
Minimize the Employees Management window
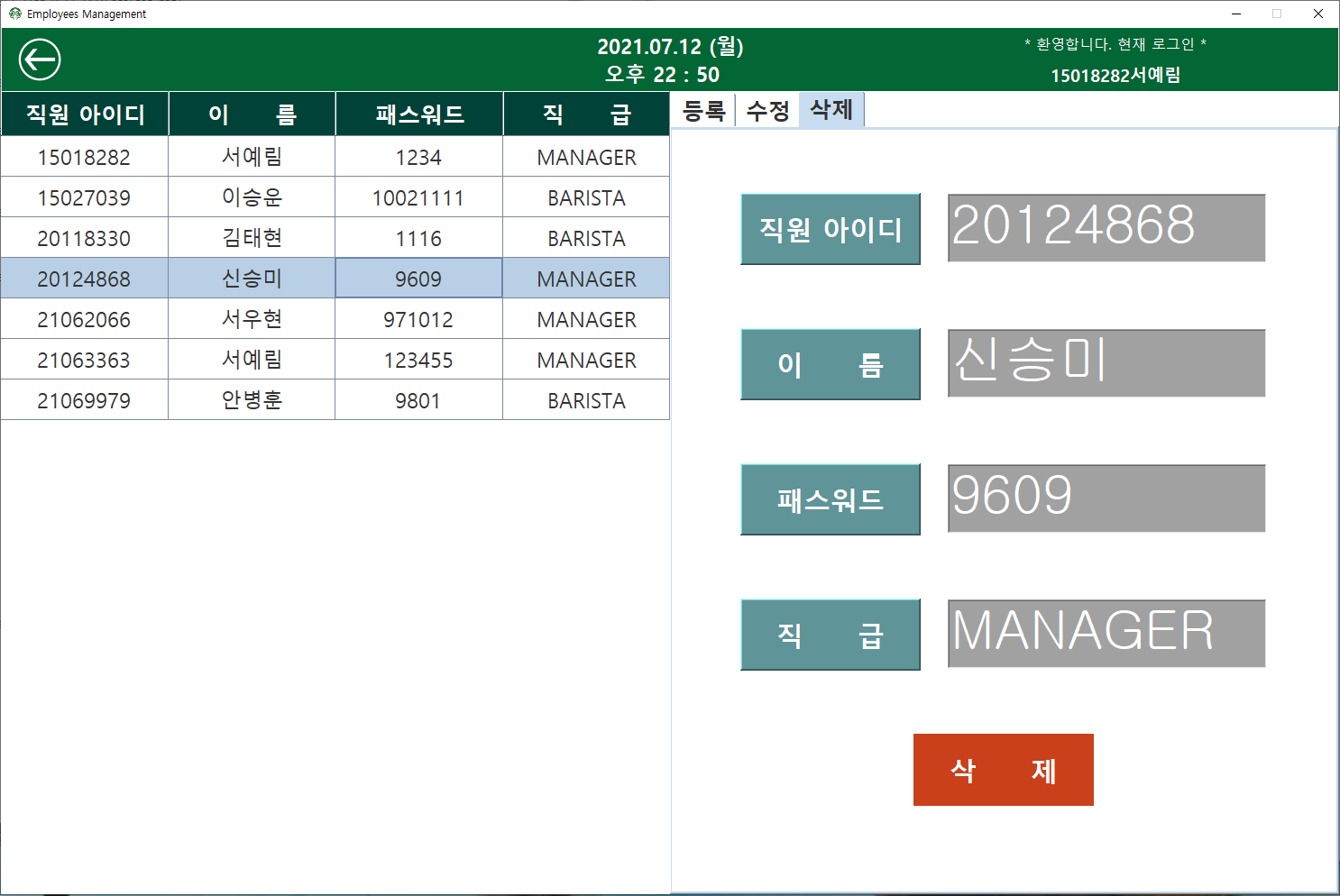pyautogui.click(x=1236, y=14)
